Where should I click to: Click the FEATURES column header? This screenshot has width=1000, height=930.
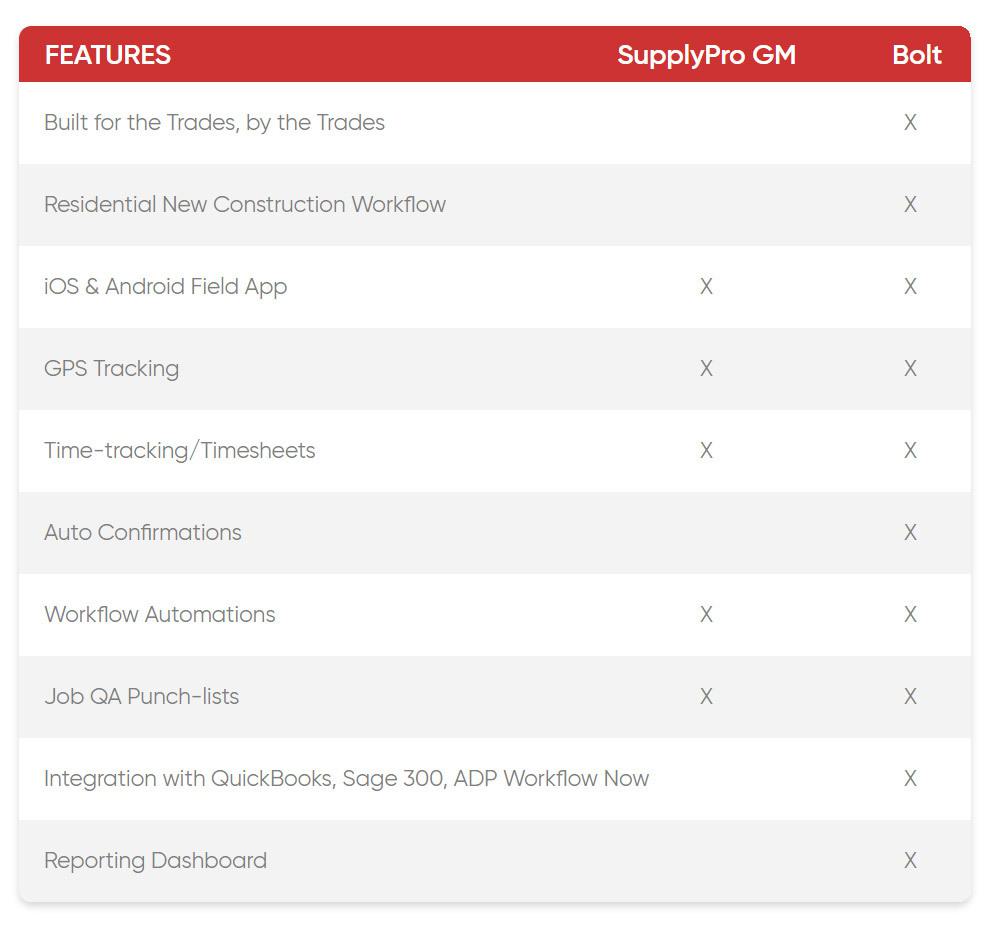[x=108, y=55]
